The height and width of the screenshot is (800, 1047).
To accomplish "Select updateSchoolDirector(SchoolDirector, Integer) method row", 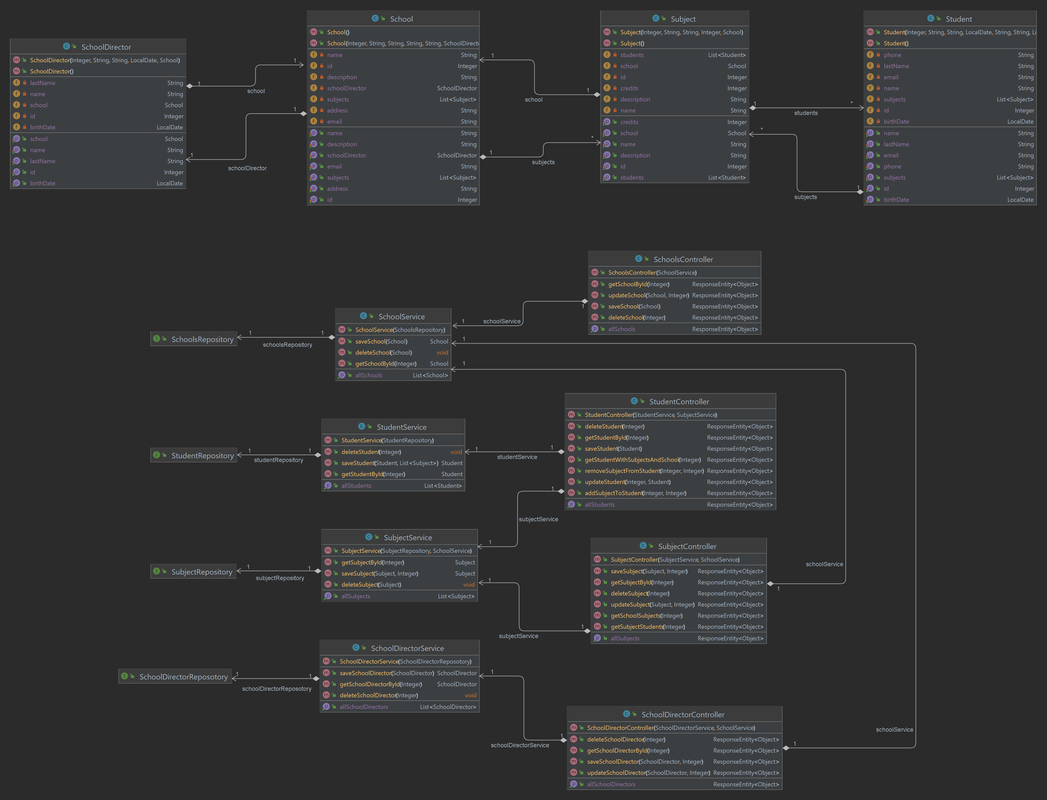I will [x=674, y=773].
